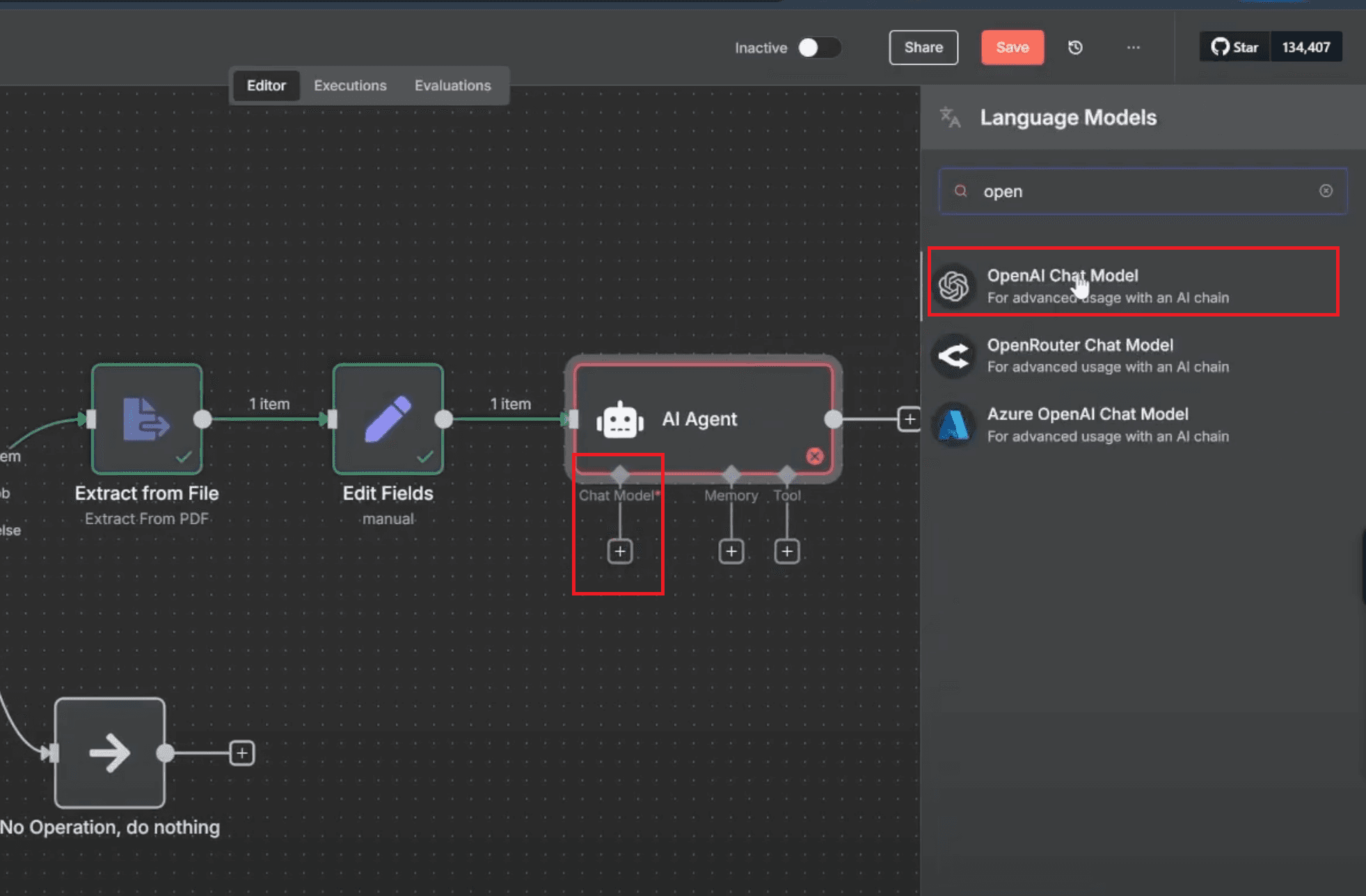This screenshot has width=1366, height=896.
Task: Click the Edit Fields success checkmark
Action: pos(425,457)
